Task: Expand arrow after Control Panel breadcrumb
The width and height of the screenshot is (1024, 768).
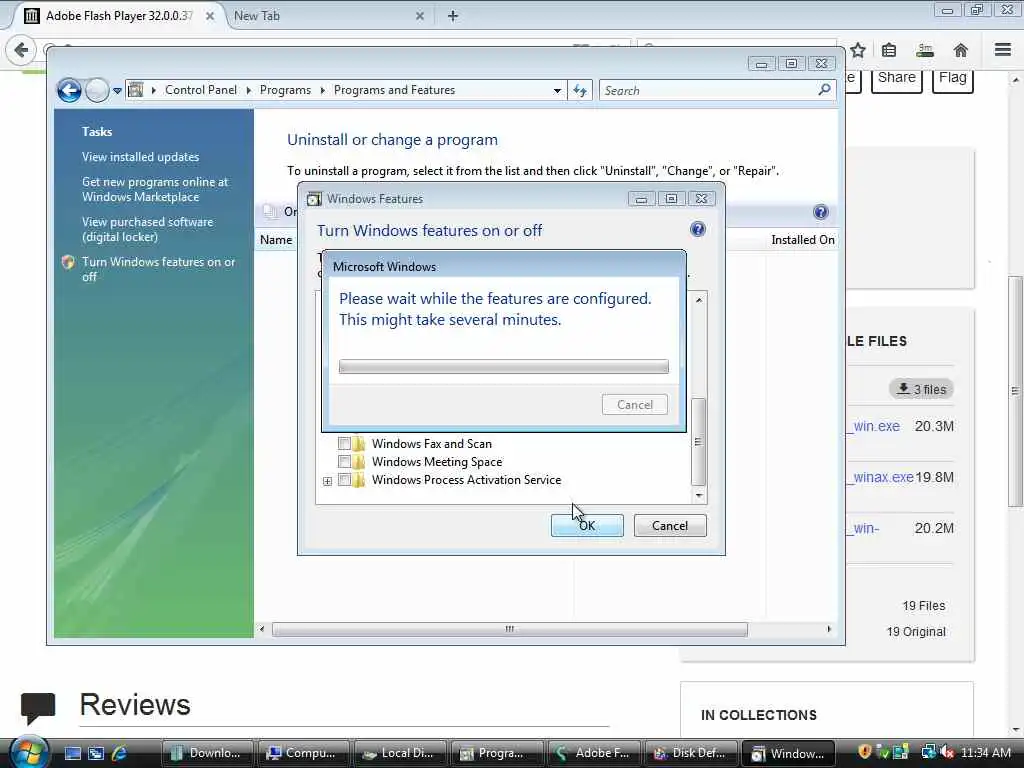Action: coord(249,90)
